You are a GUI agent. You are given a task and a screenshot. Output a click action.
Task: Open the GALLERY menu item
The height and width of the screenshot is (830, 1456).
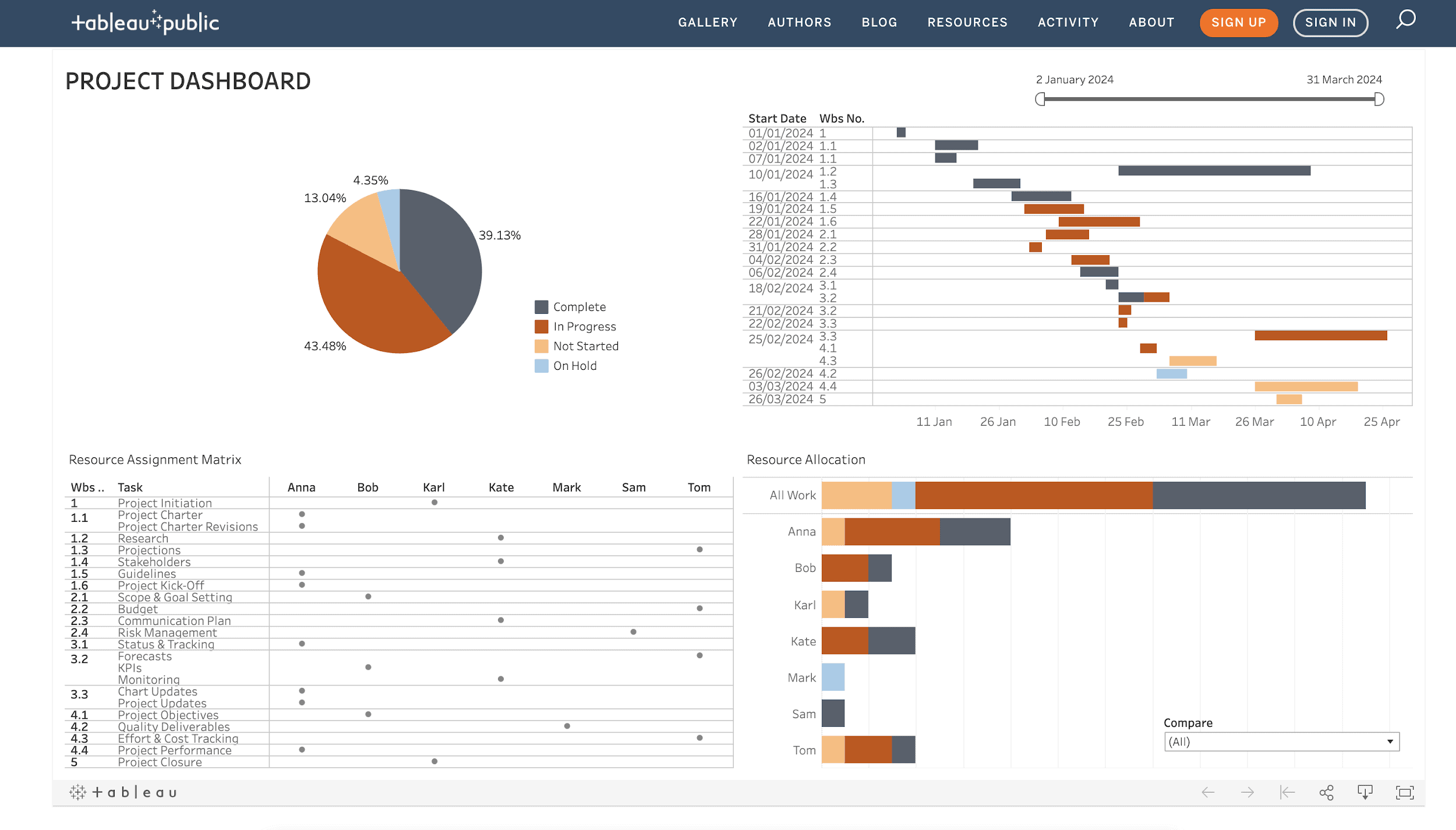(x=708, y=22)
